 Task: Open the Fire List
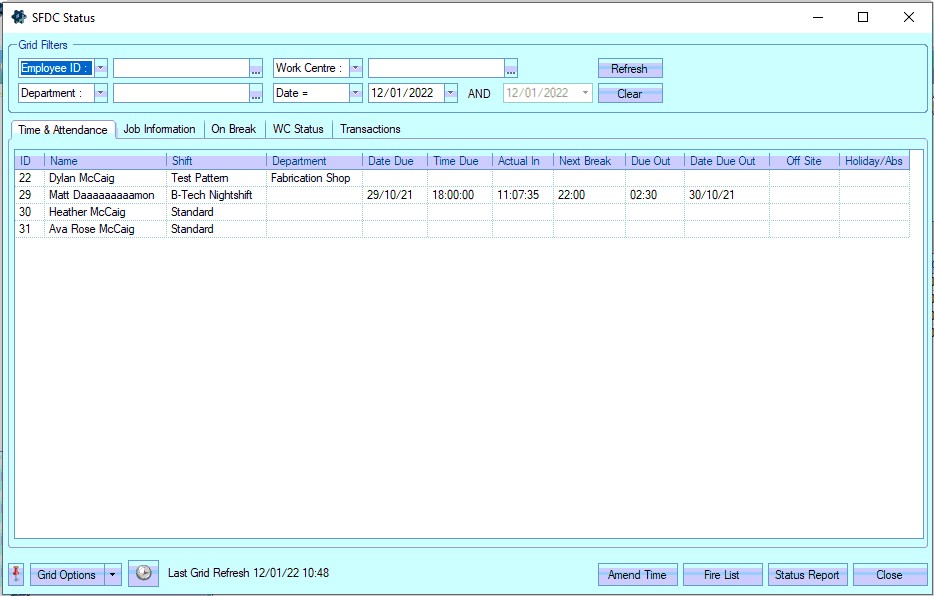[x=721, y=575]
